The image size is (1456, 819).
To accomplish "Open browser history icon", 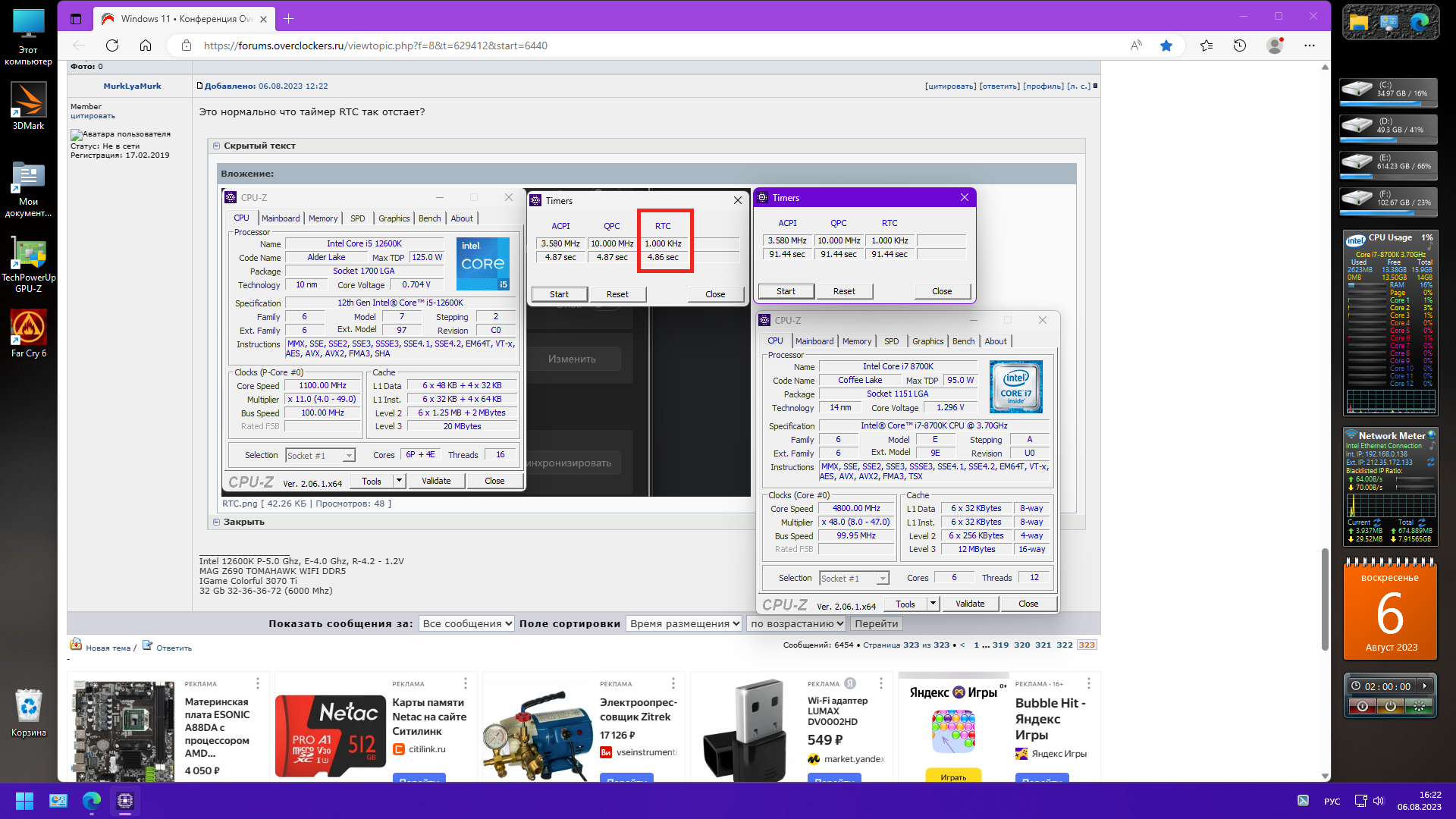I will click(x=1240, y=45).
